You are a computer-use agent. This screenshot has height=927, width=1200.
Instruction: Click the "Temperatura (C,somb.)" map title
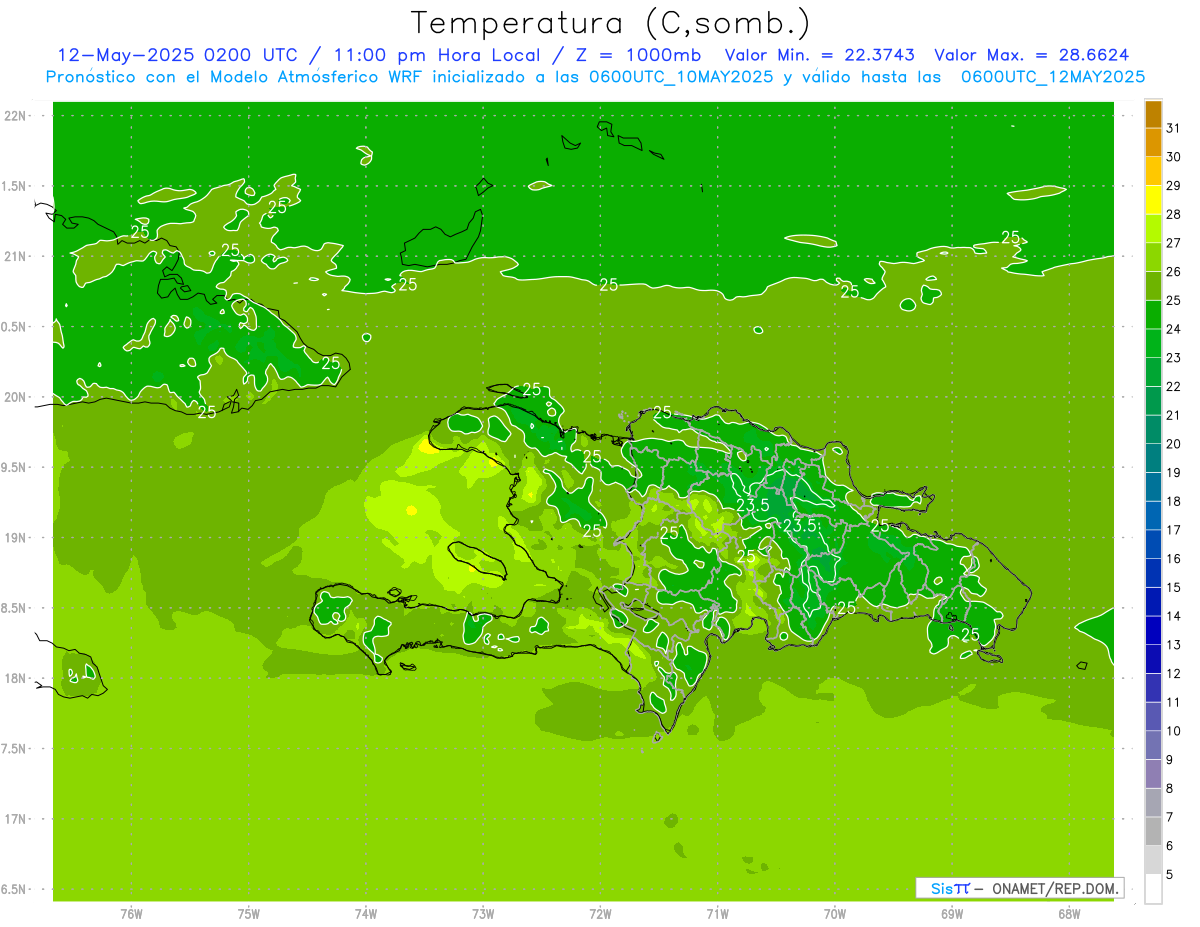[611, 23]
